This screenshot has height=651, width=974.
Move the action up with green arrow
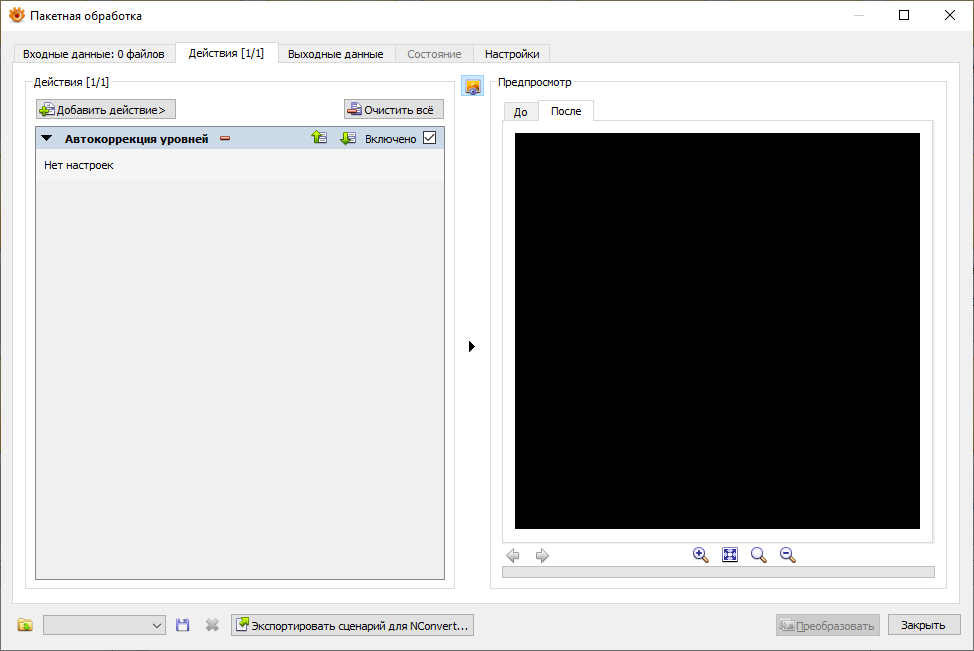(319, 138)
